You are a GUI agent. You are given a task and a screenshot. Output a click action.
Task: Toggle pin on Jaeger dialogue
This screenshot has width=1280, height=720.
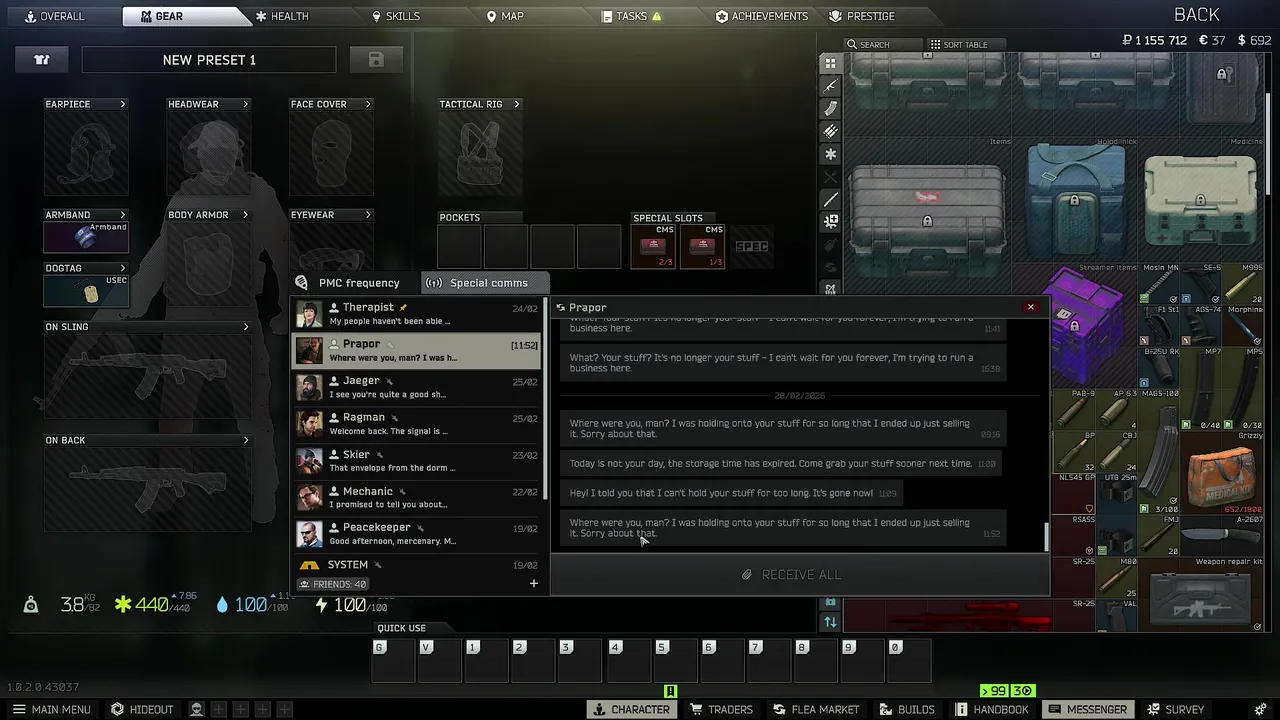pos(389,381)
